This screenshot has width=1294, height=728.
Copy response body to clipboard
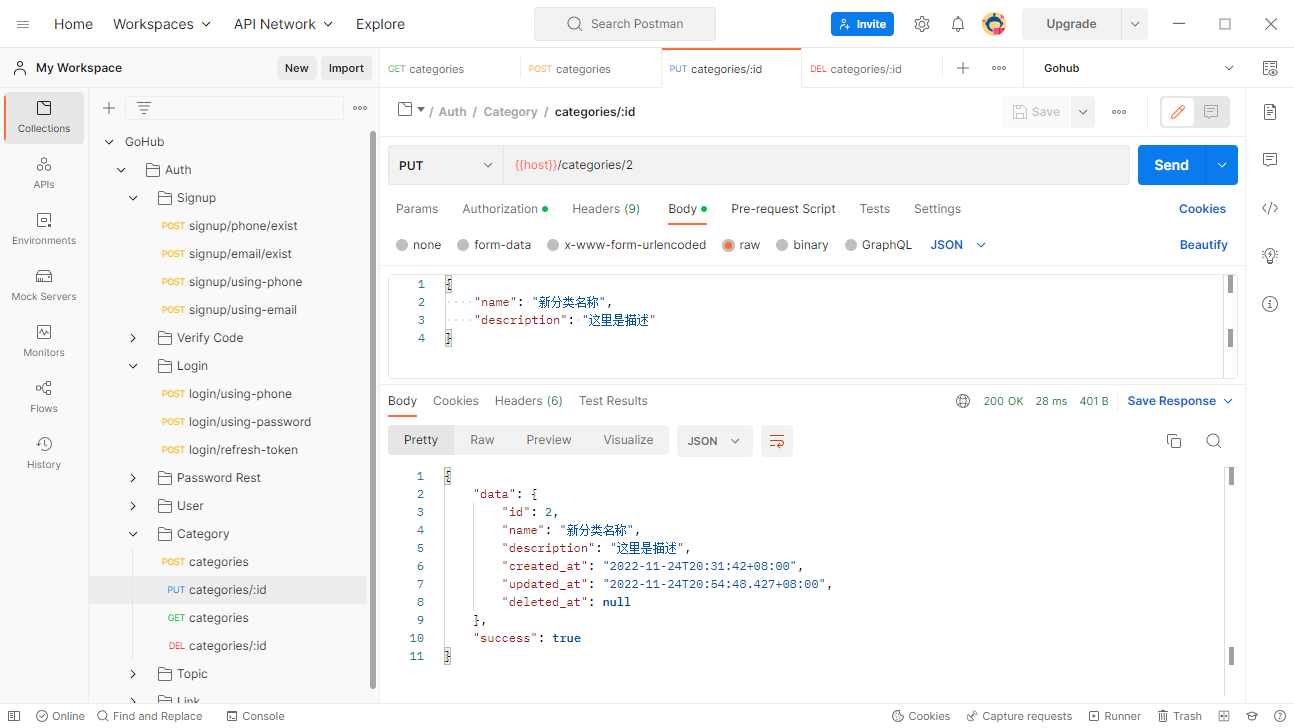1174,441
